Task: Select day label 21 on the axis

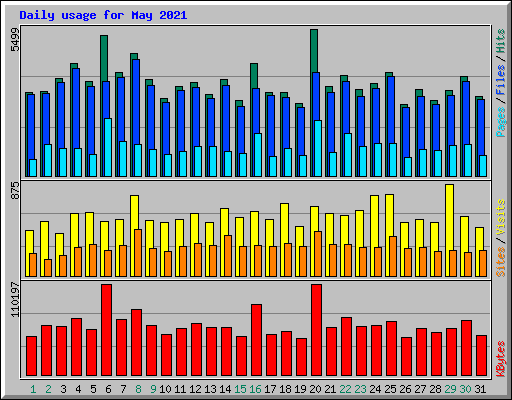Action: (330, 389)
